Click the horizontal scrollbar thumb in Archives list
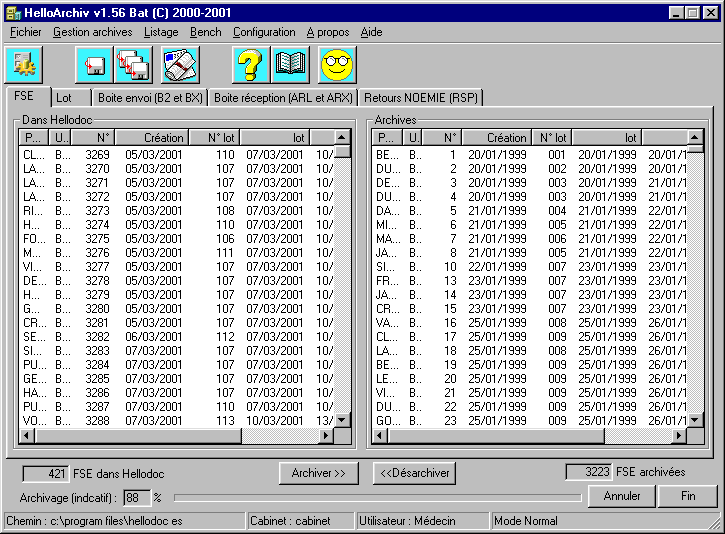Image resolution: width=725 pixels, height=534 pixels. point(496,436)
